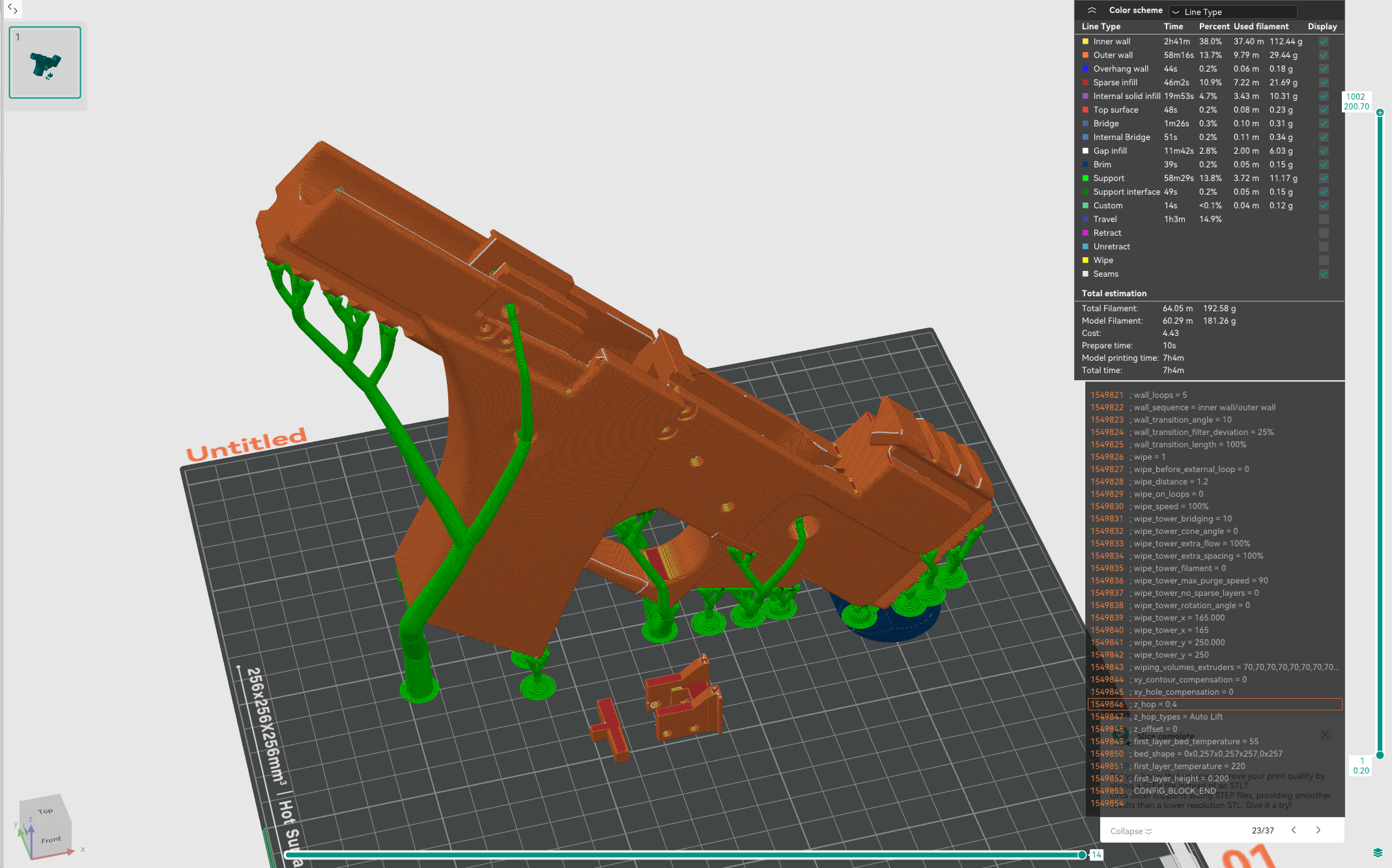Enable Travel line display checkbox

pos(1324,219)
